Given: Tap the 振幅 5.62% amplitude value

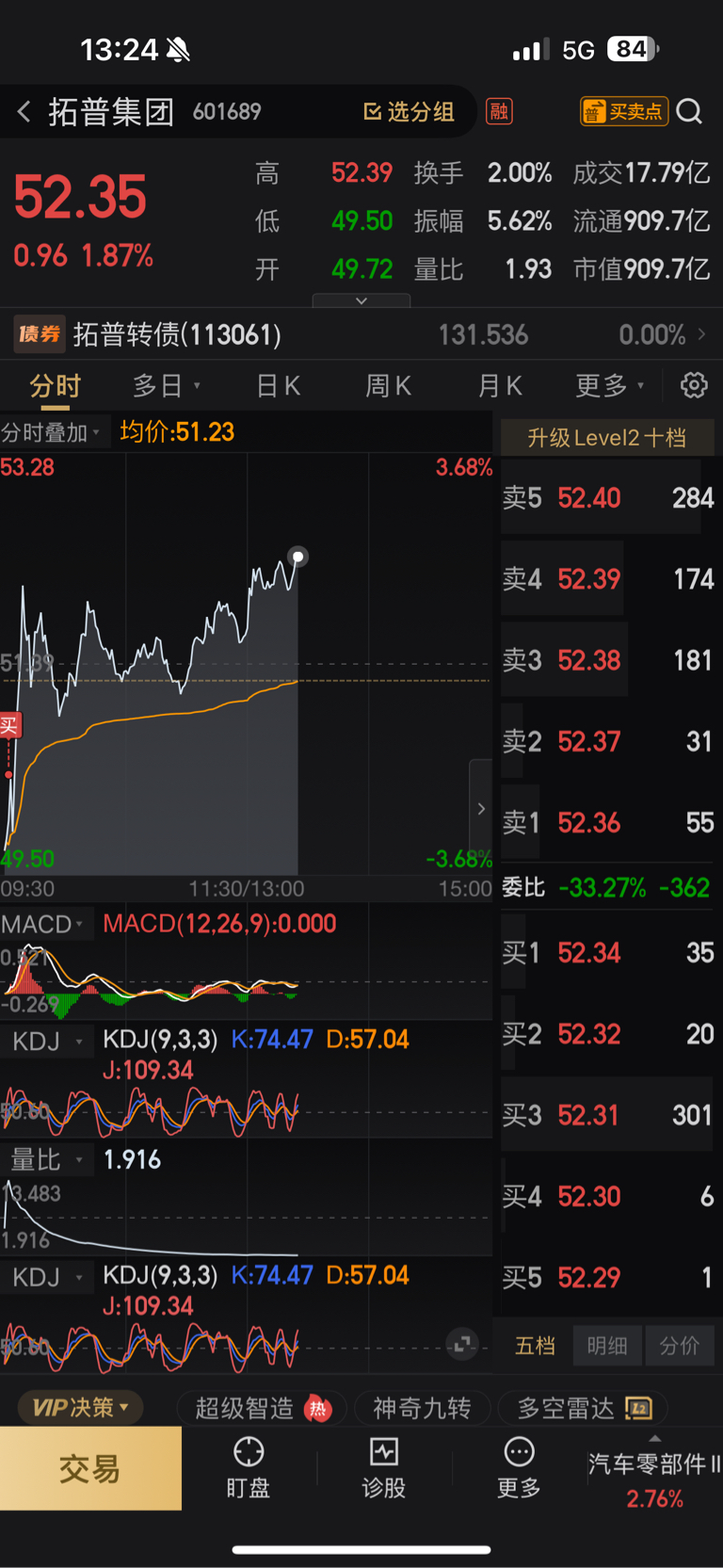Looking at the screenshot, I should pyautogui.click(x=483, y=221).
